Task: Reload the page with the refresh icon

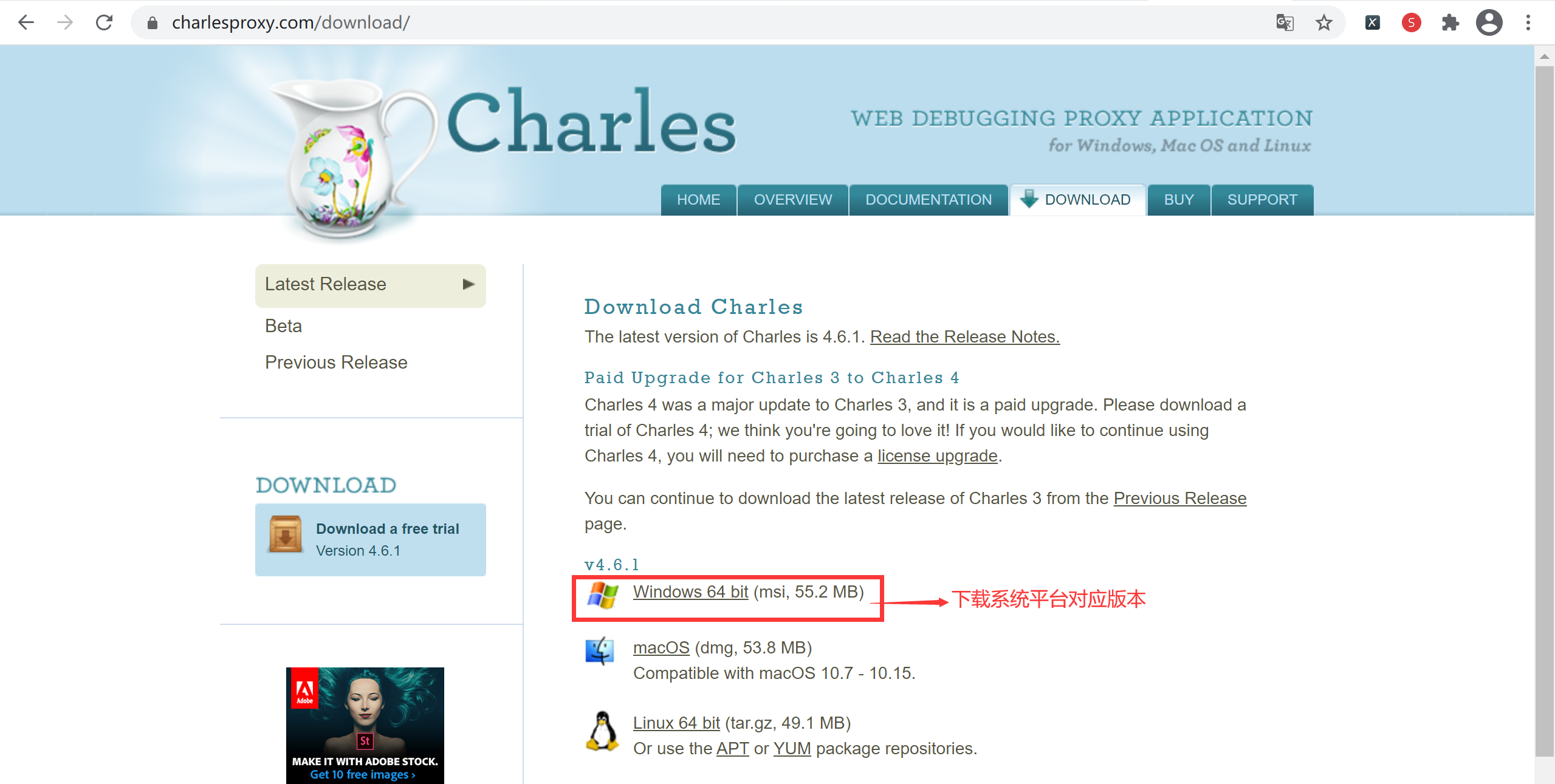Action: [105, 22]
